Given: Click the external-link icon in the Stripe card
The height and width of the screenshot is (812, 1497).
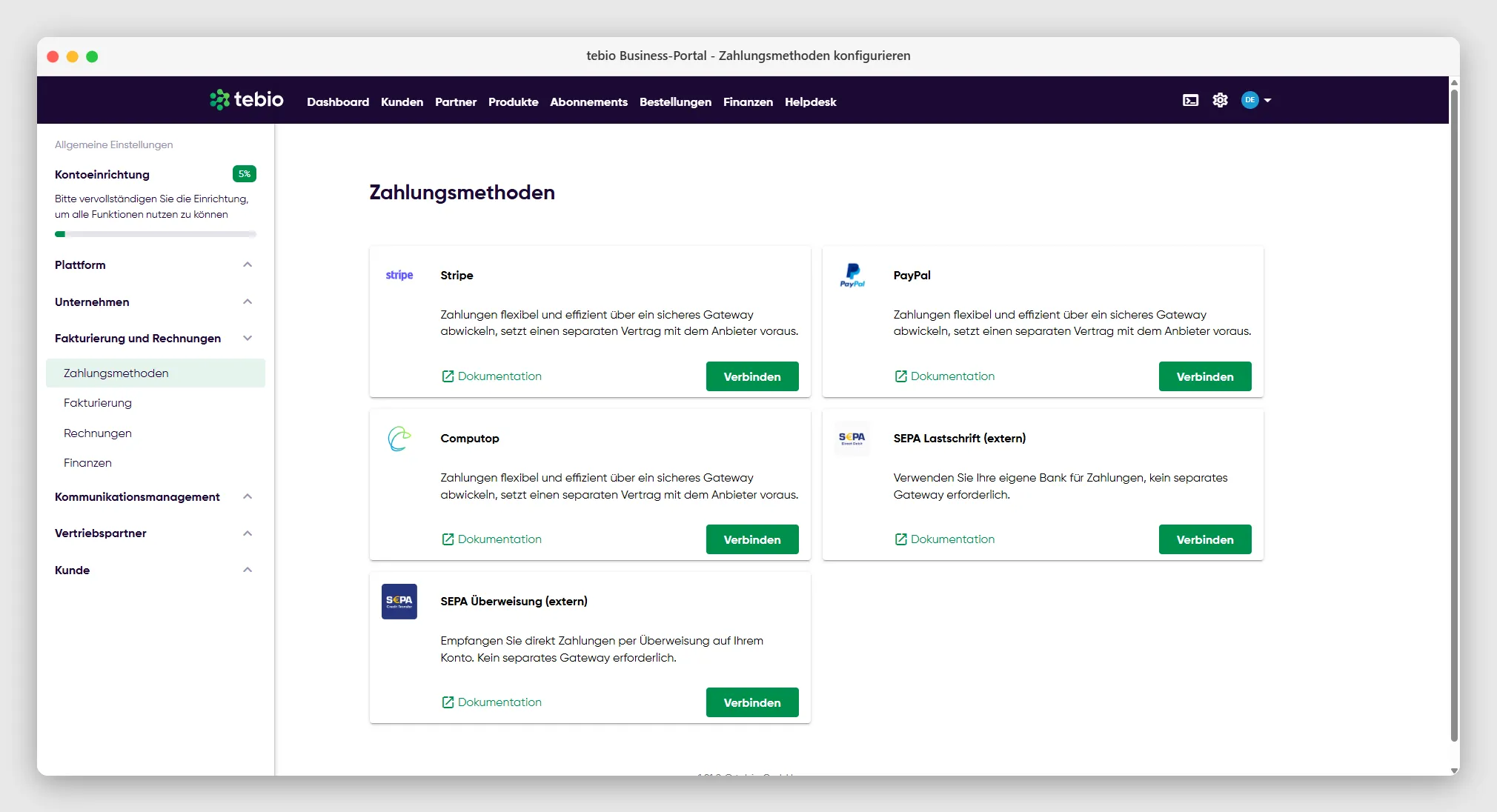Looking at the screenshot, I should [448, 376].
